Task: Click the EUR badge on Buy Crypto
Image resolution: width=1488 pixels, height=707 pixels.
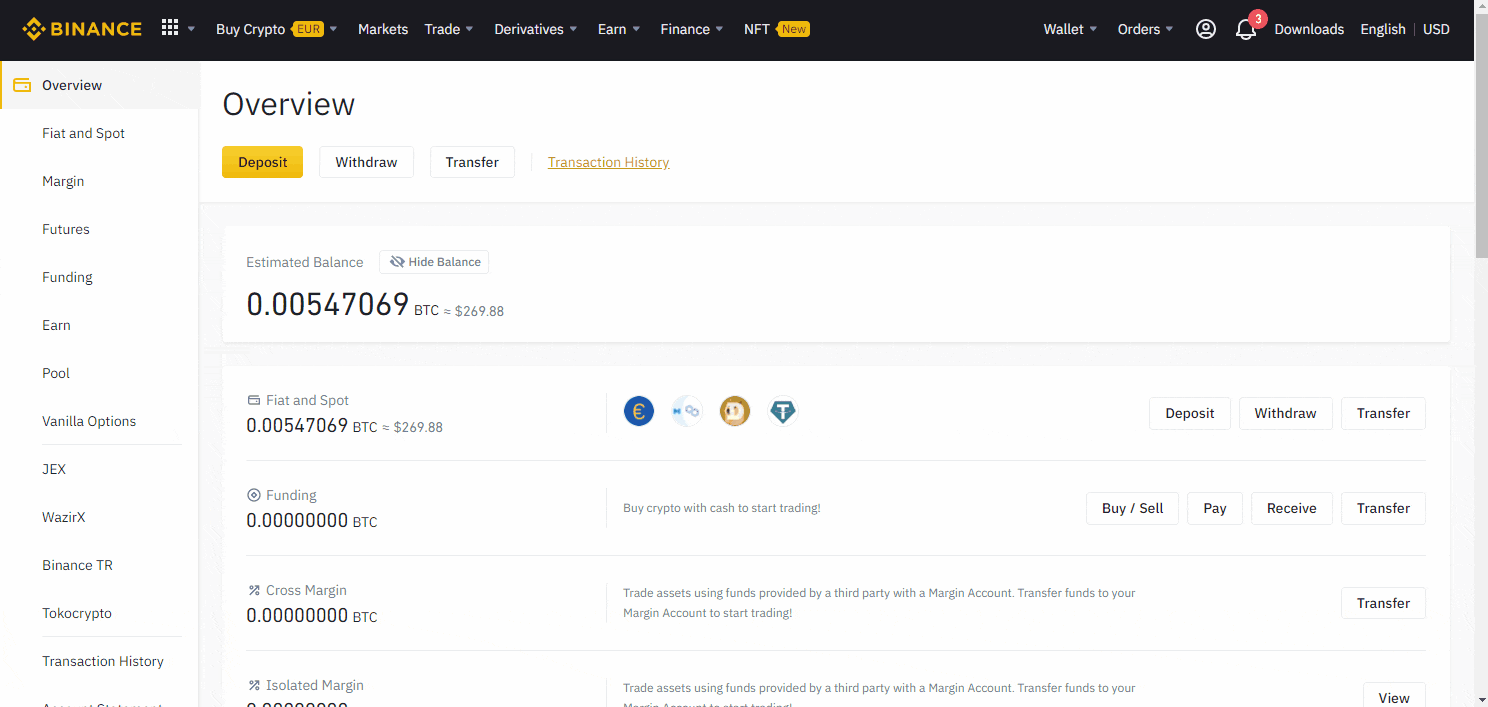Action: tap(308, 29)
